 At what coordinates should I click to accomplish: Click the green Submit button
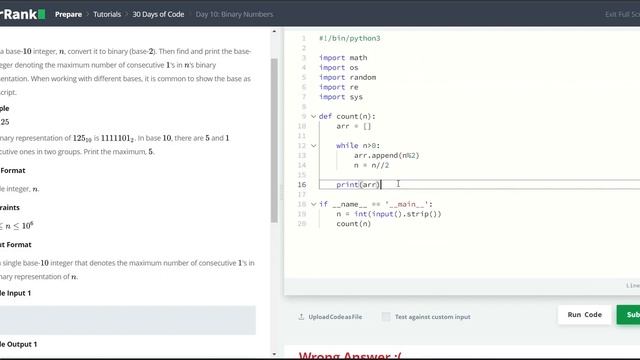tap(628, 315)
